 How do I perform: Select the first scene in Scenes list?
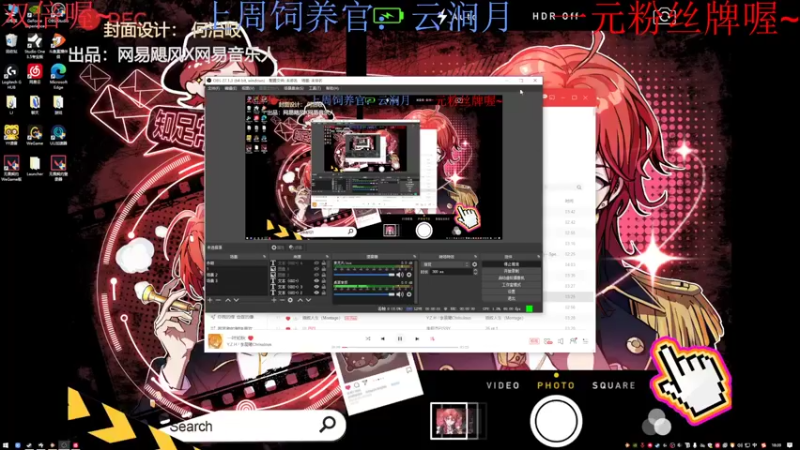pos(237,263)
